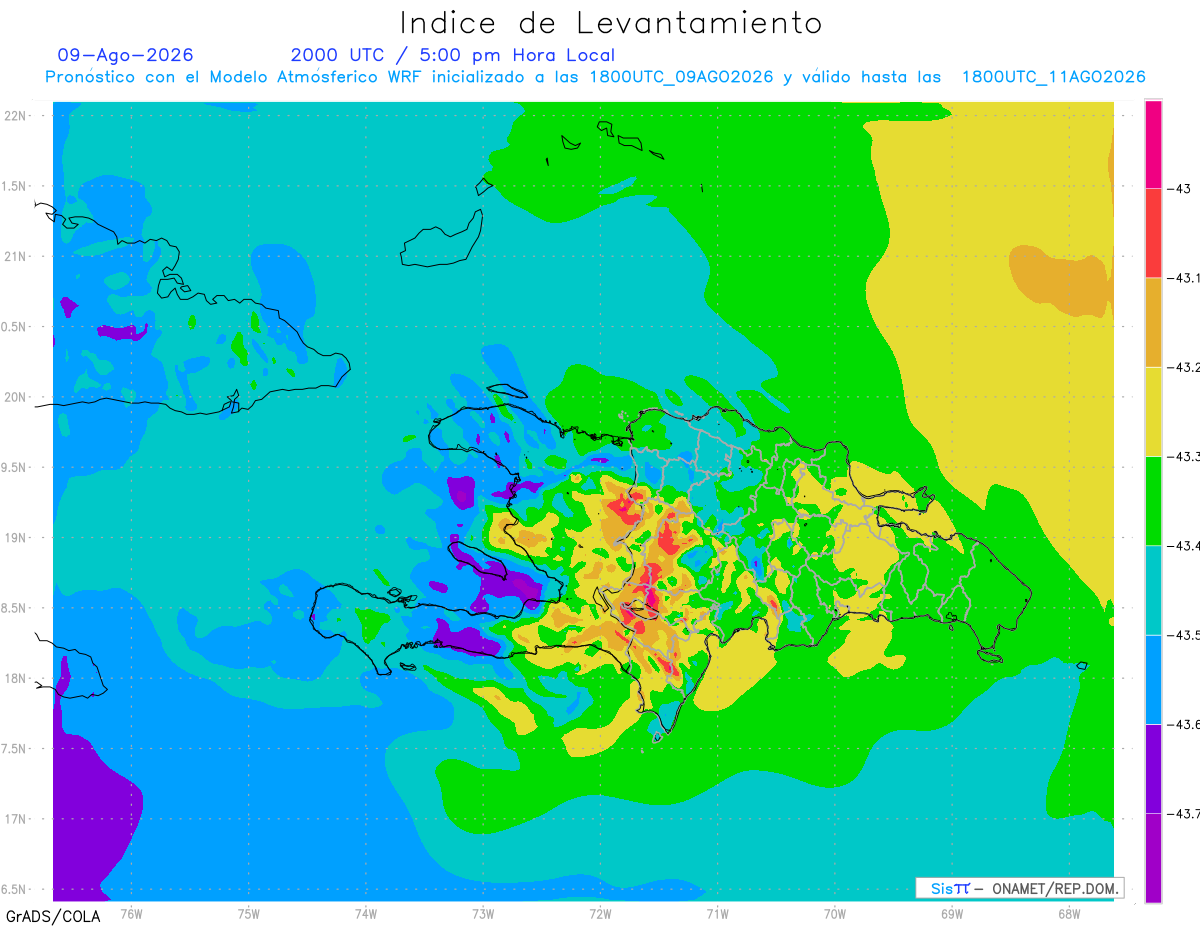The image size is (1200, 927).
Task: Click latitude label '6.5N'
Action: pos(15,889)
